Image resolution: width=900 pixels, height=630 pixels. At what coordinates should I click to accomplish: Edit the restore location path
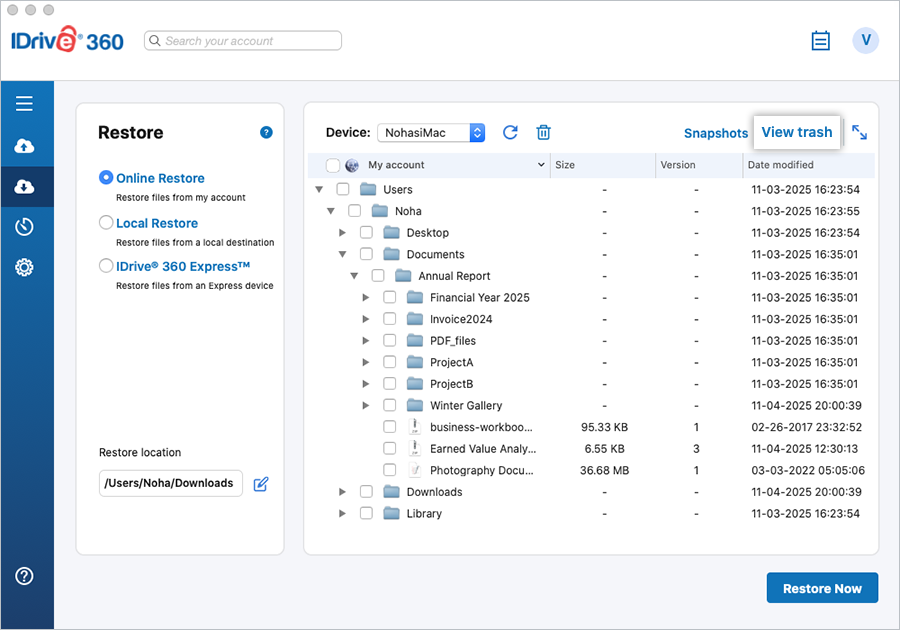tap(261, 484)
